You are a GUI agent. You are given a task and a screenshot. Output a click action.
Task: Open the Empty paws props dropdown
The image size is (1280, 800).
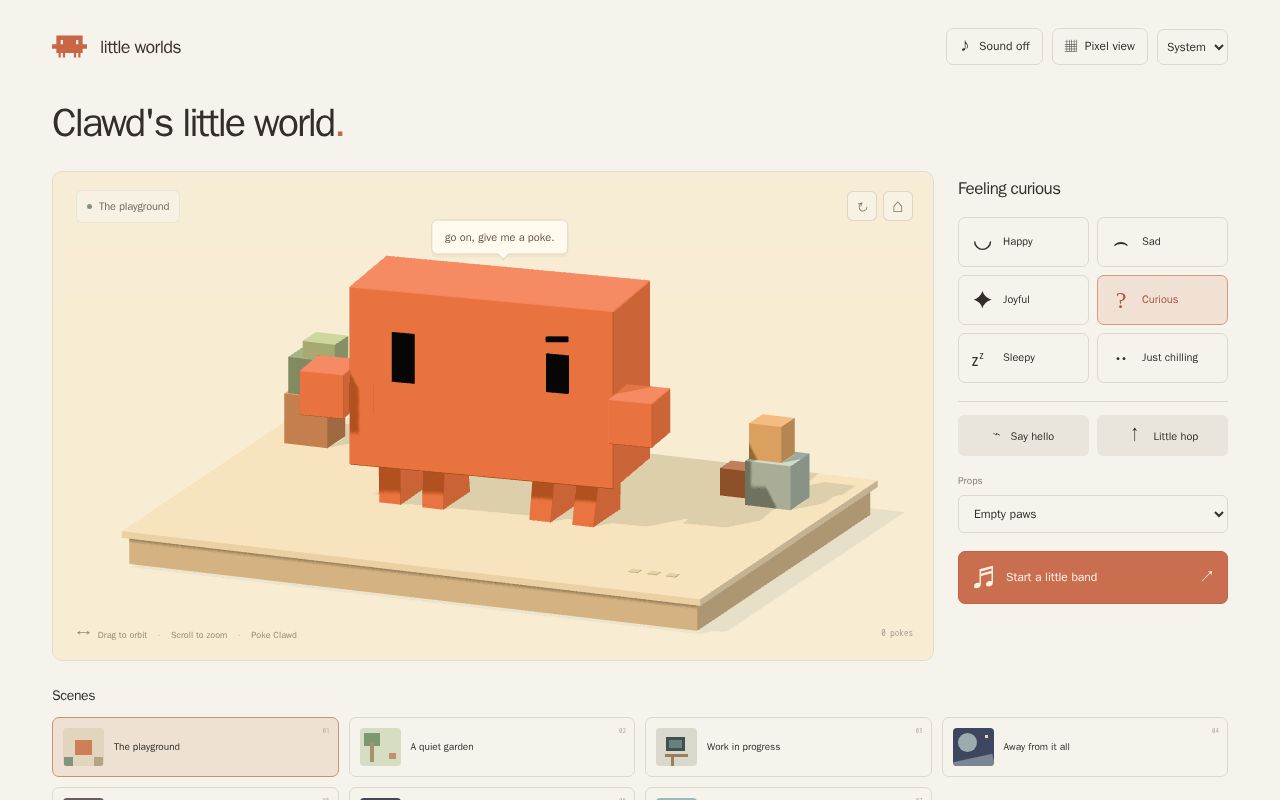pyautogui.click(x=1093, y=514)
